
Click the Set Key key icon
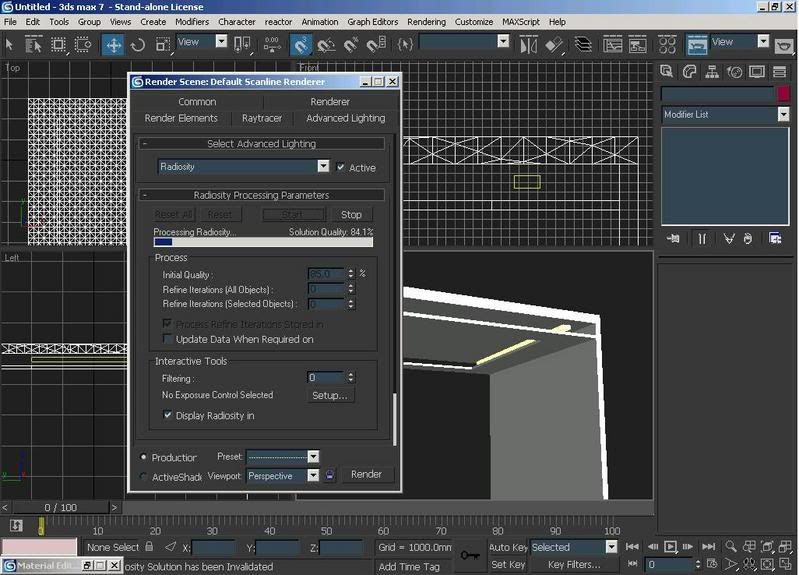[x=469, y=555]
